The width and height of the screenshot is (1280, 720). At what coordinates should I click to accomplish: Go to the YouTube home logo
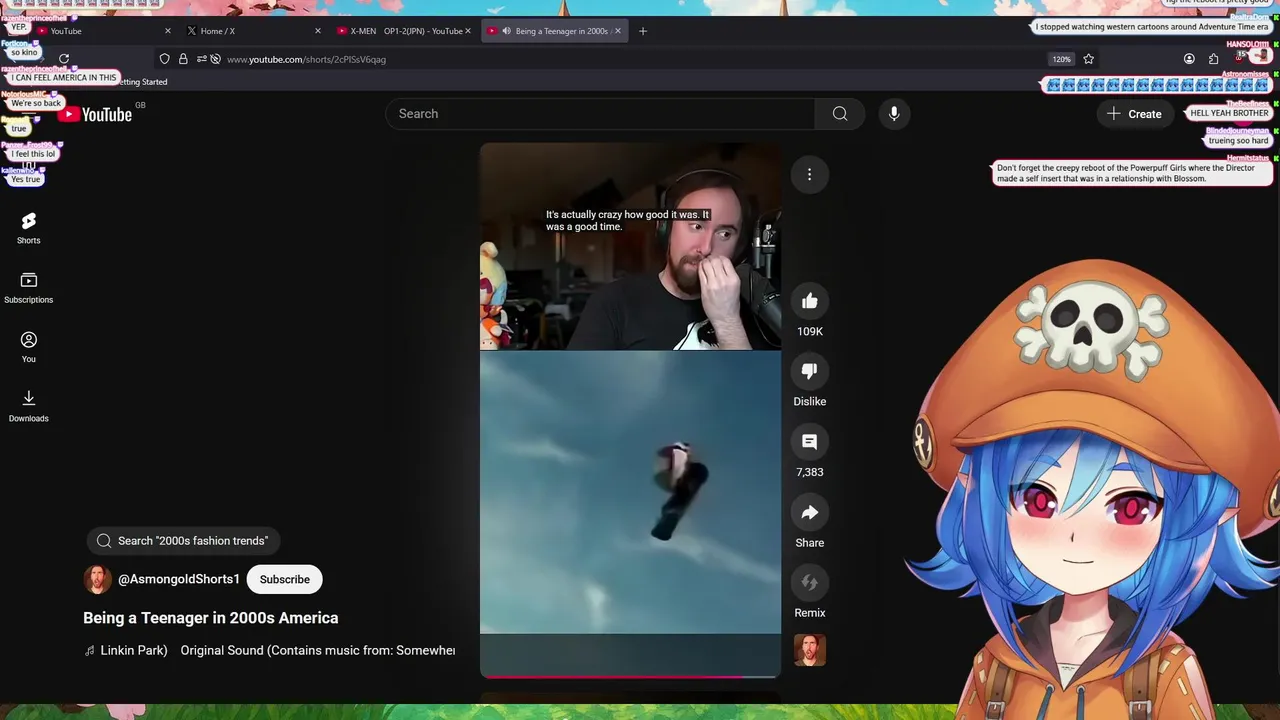tap(95, 114)
